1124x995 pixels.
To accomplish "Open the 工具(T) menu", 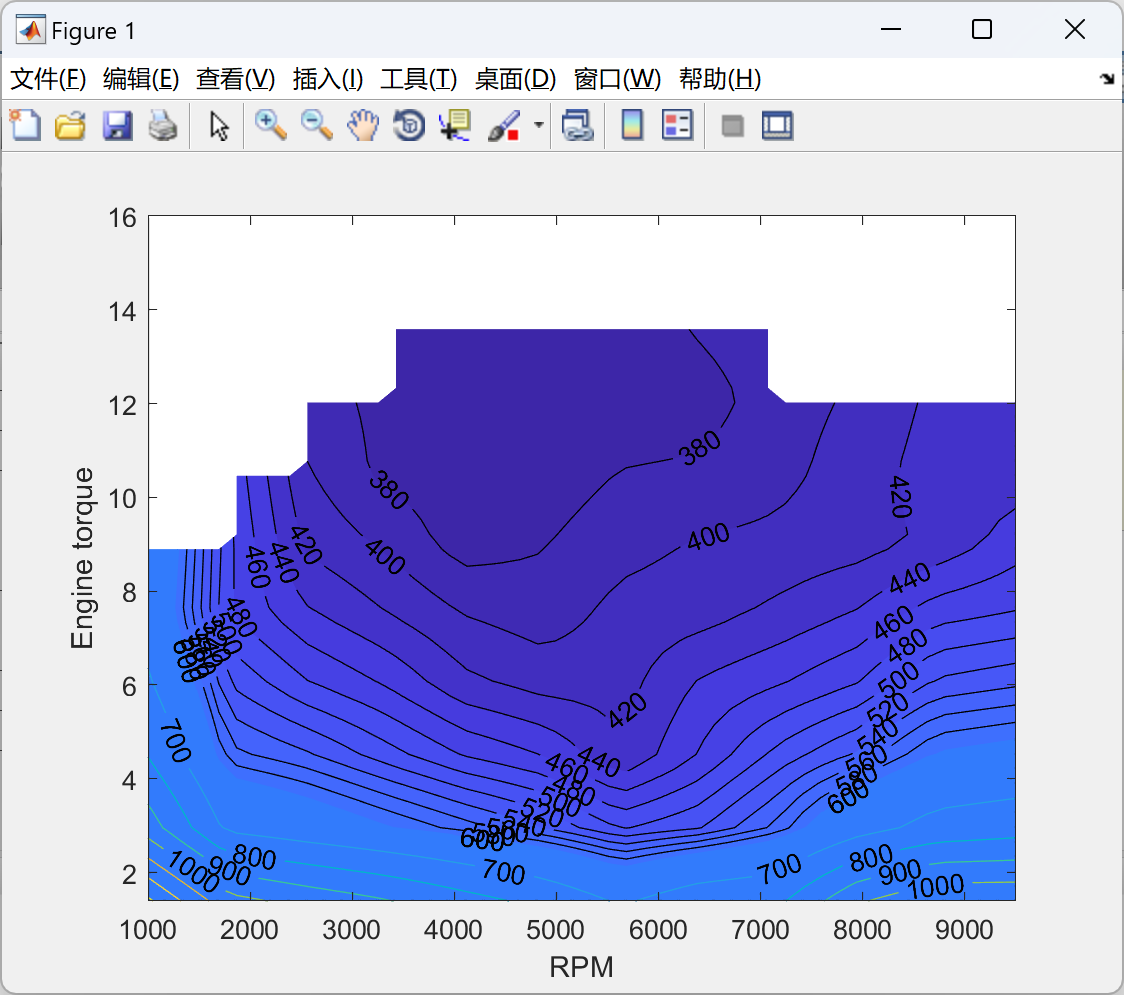I will coord(419,79).
